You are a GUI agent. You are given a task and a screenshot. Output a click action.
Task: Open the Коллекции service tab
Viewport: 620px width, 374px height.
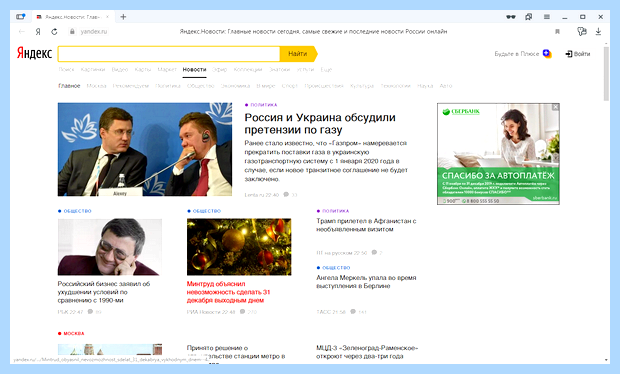248,70
